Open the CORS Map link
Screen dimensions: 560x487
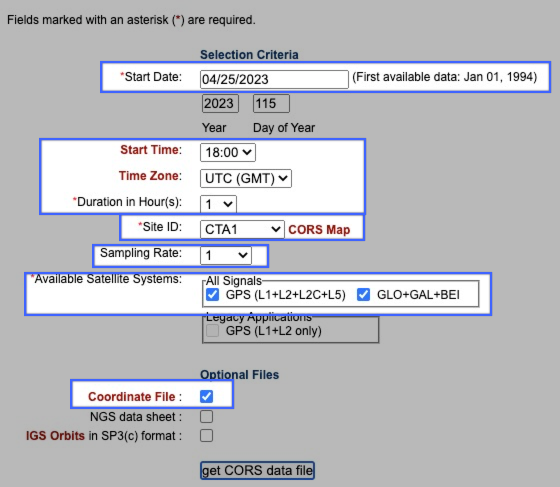click(319, 230)
